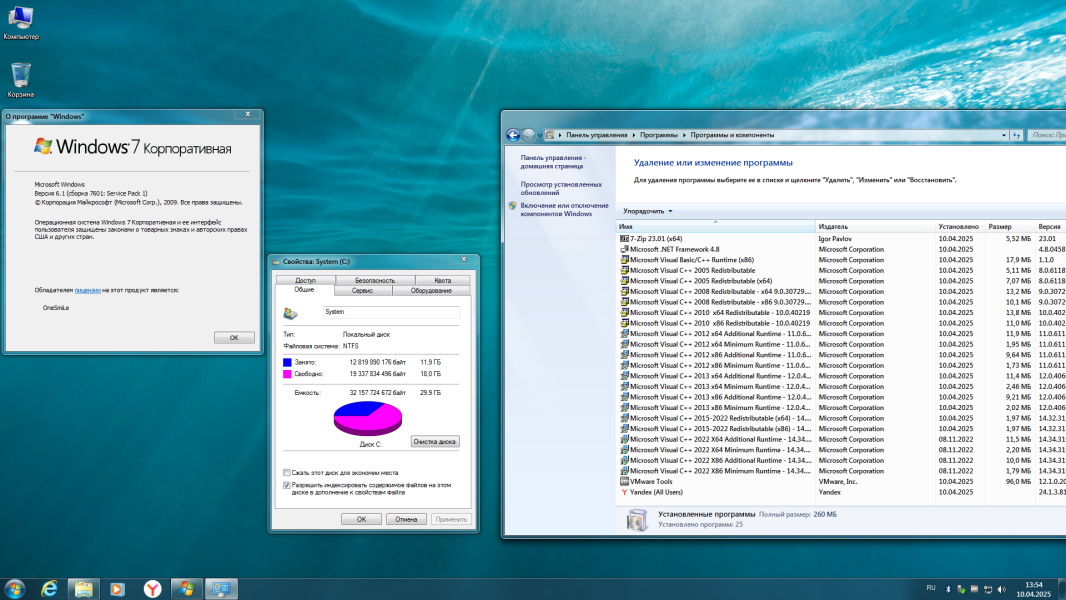This screenshot has height=600, width=1066.
Task: Click the Очистка диска button
Action: [435, 442]
